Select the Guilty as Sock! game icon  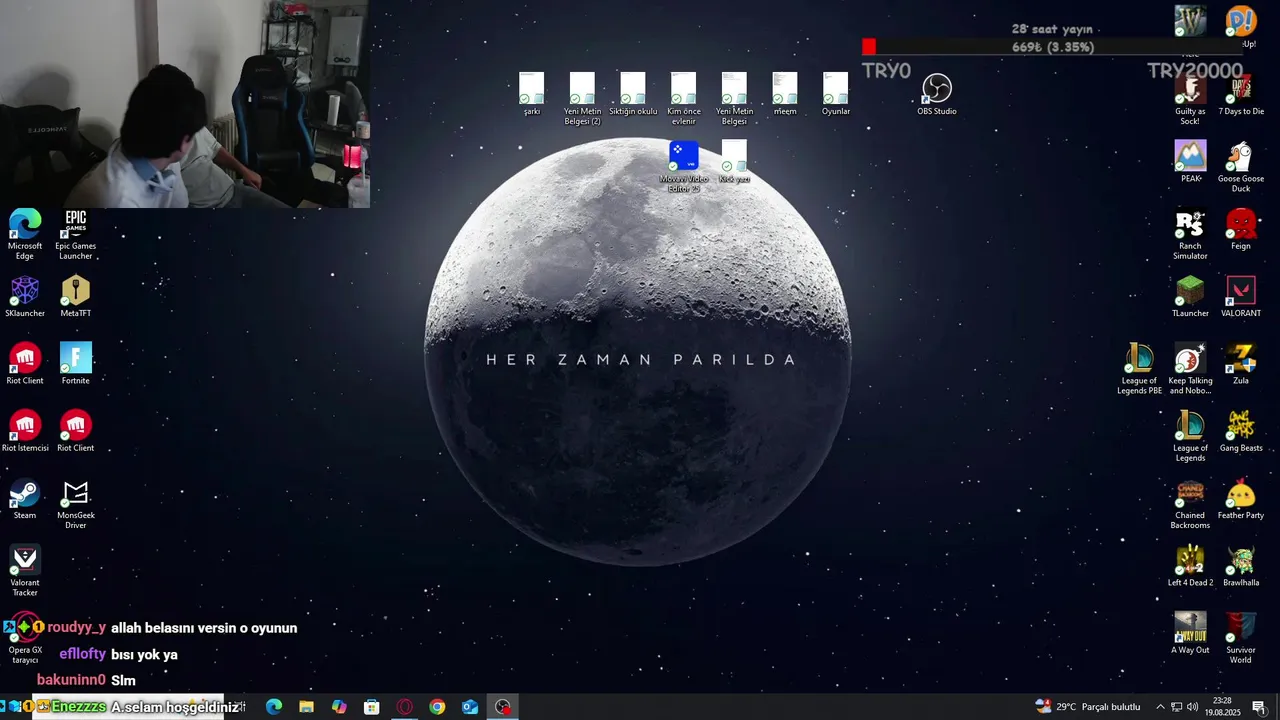(1190, 99)
